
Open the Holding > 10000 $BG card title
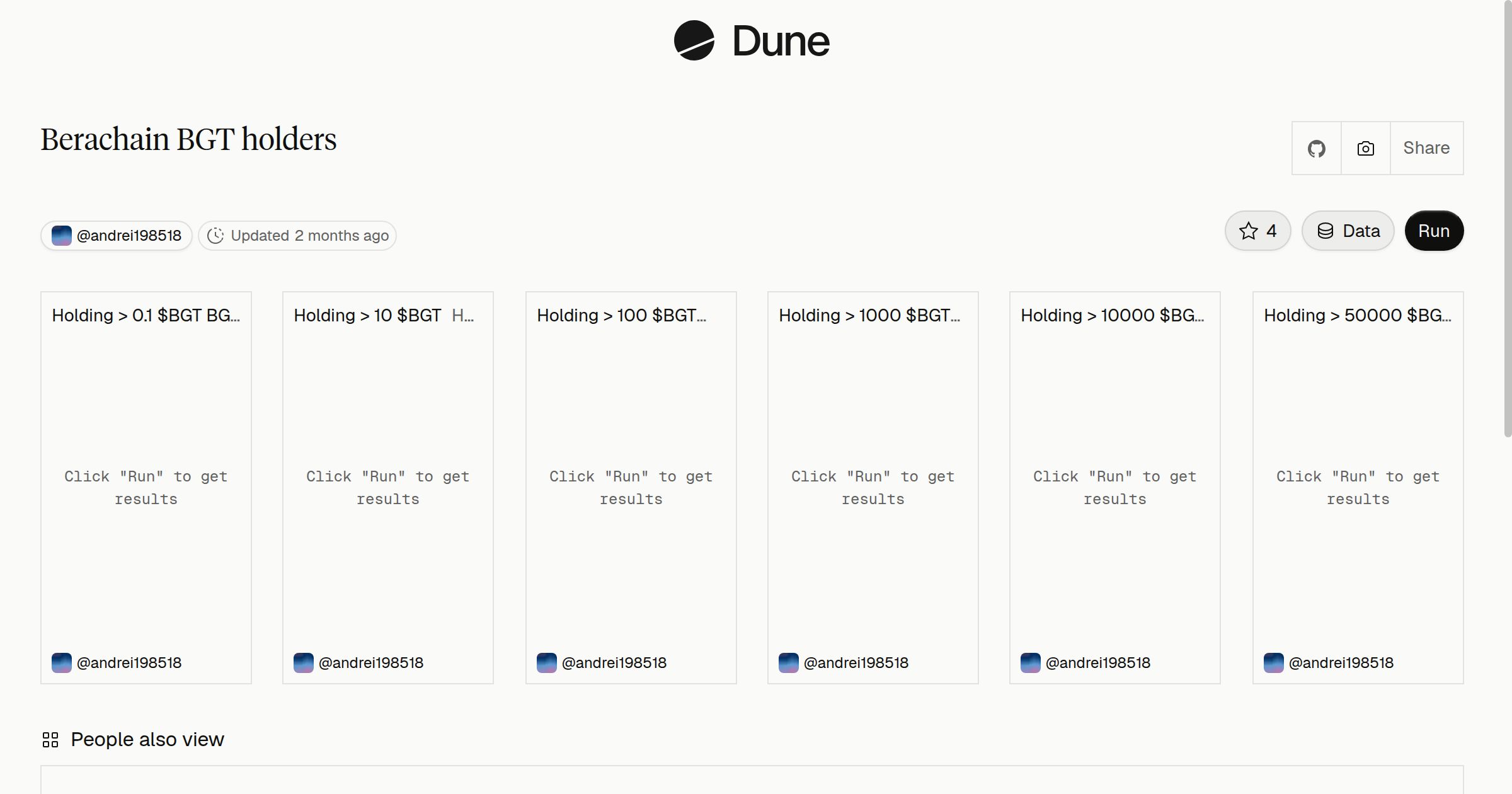(x=1112, y=315)
